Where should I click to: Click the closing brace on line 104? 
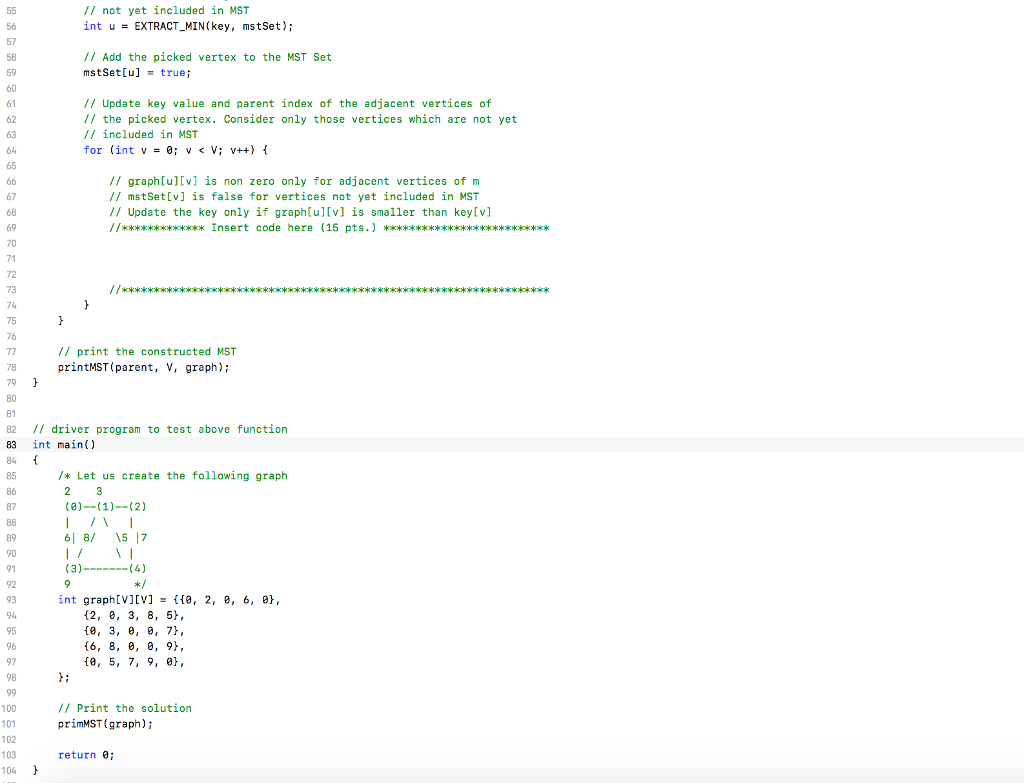coord(36,769)
